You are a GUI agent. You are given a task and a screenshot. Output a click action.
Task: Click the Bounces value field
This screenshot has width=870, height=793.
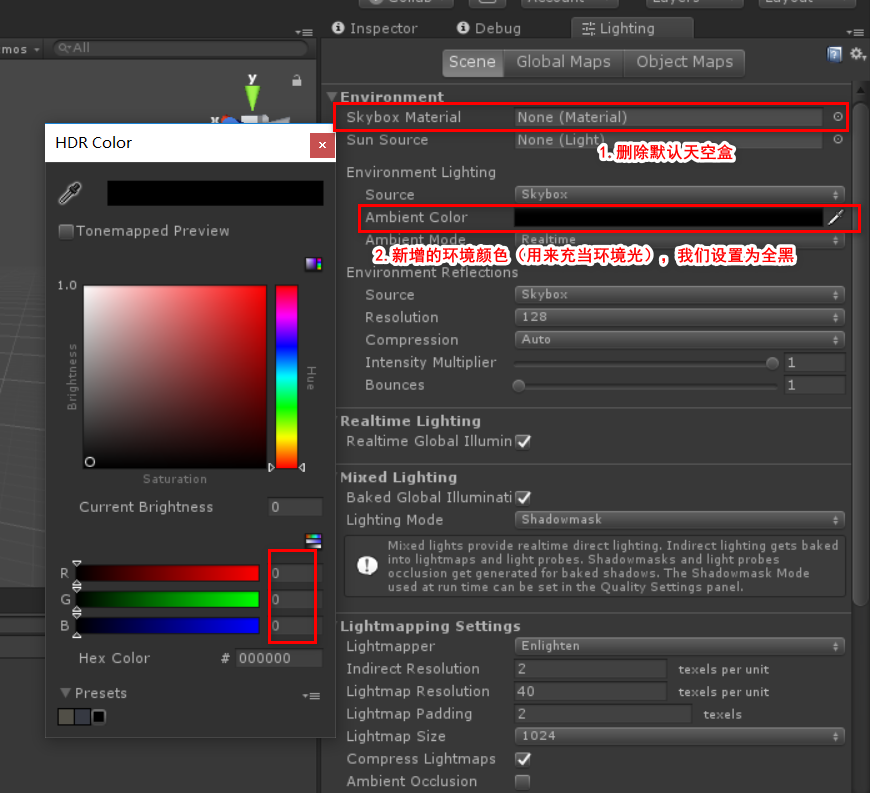coord(815,385)
